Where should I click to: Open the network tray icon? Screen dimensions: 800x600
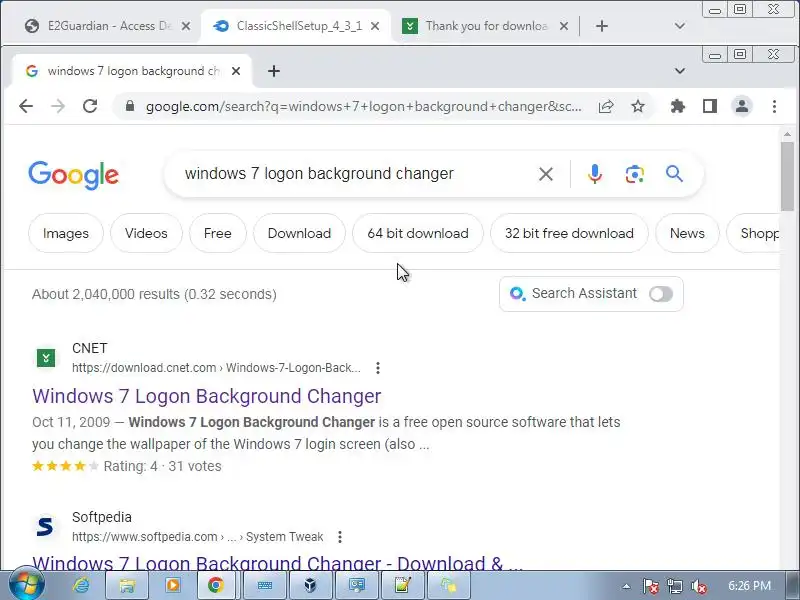pyautogui.click(x=674, y=586)
